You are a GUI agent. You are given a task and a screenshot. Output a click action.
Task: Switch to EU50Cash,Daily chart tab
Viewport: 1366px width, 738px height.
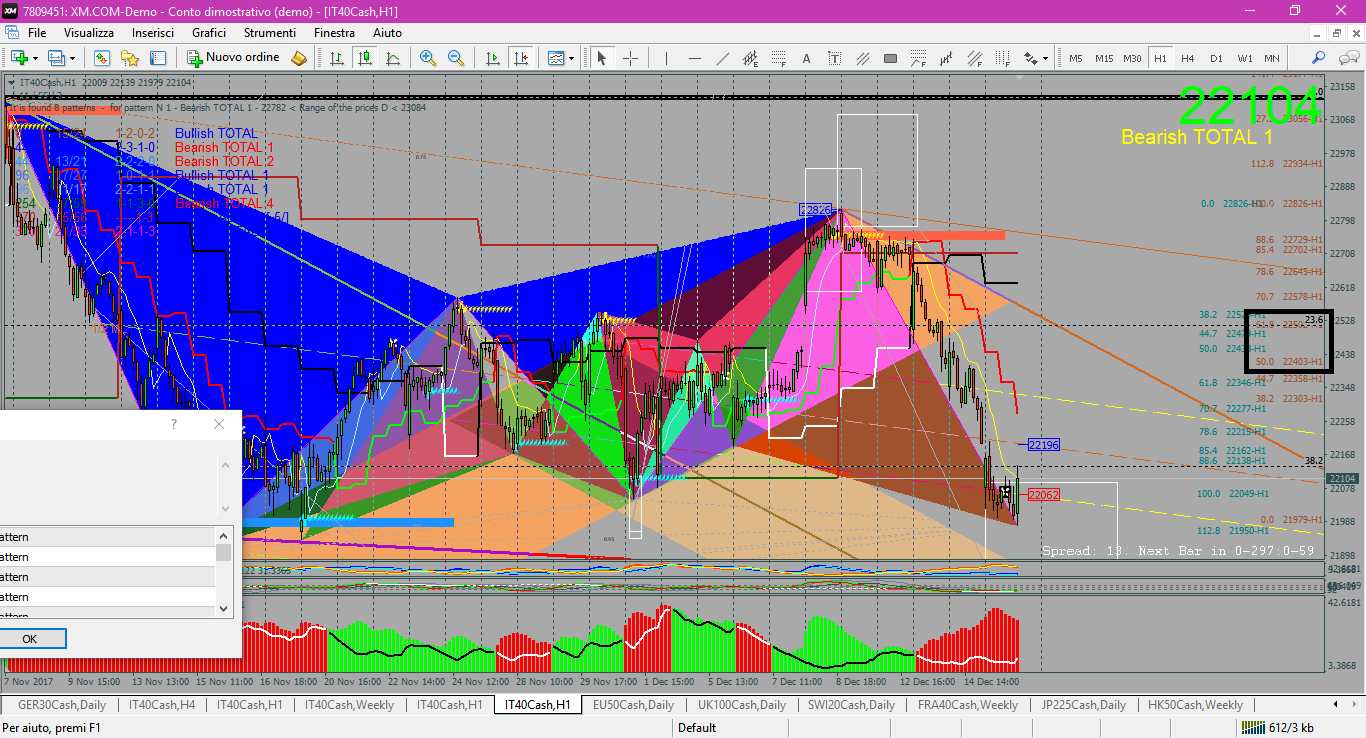click(x=633, y=705)
